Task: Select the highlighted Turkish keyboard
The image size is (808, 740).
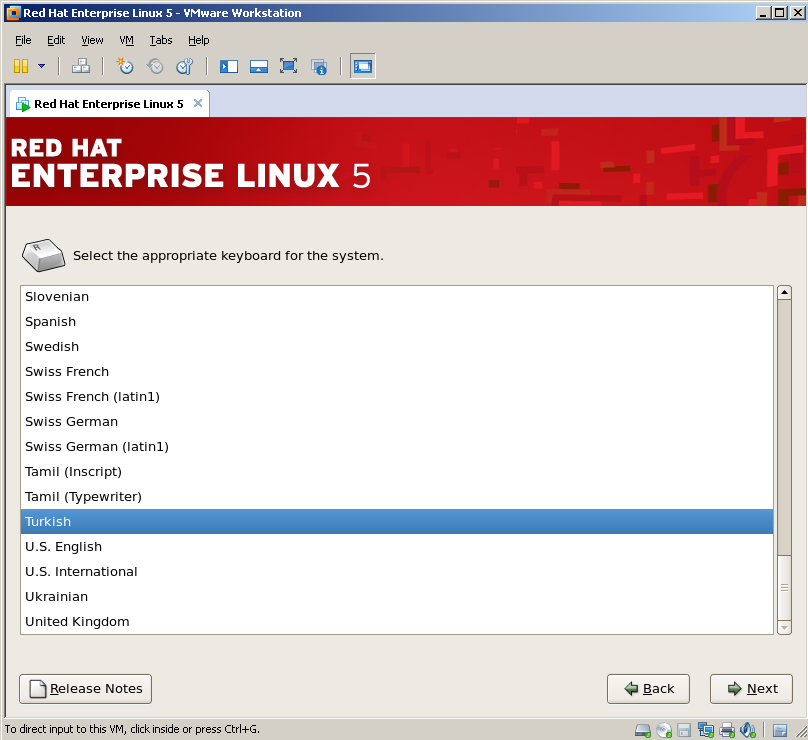Action: click(397, 522)
